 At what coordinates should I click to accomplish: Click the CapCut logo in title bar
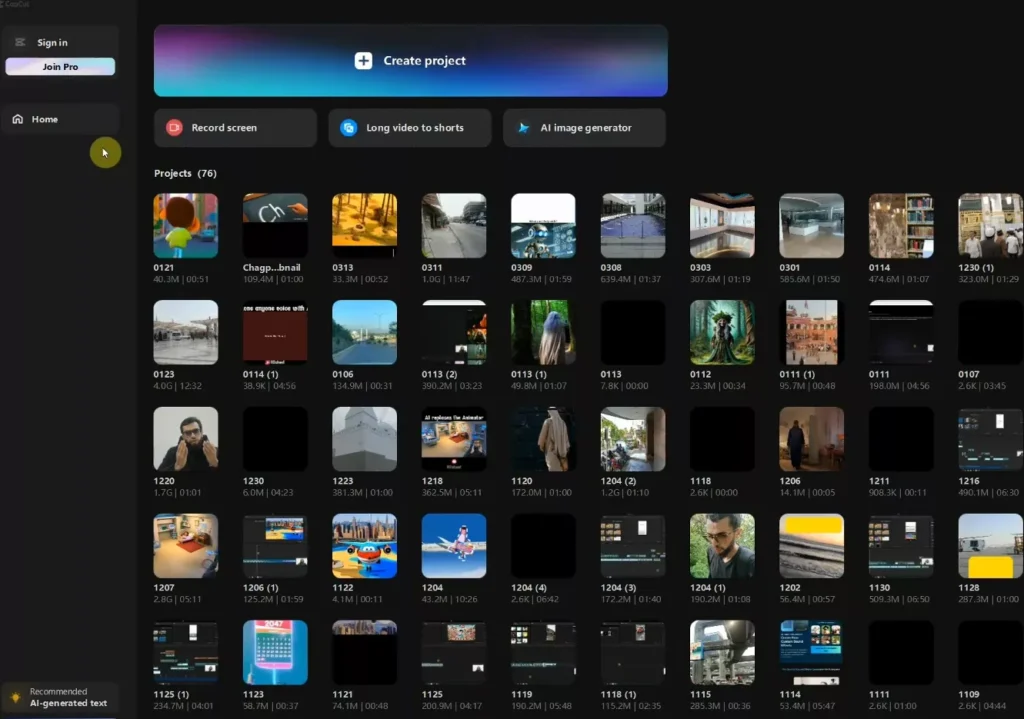click(x=15, y=4)
